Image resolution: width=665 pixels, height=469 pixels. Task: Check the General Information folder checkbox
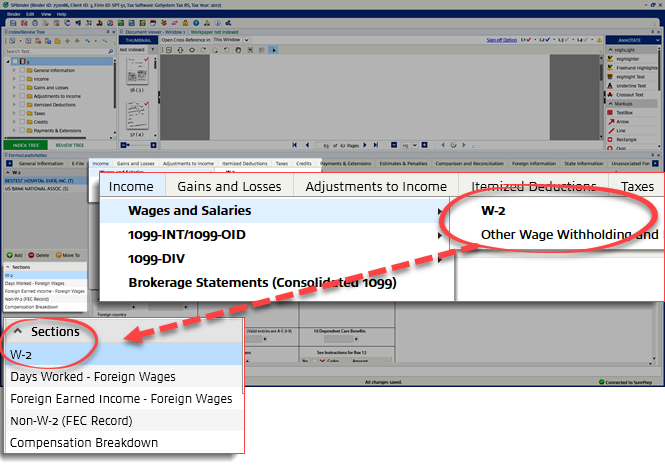22,70
